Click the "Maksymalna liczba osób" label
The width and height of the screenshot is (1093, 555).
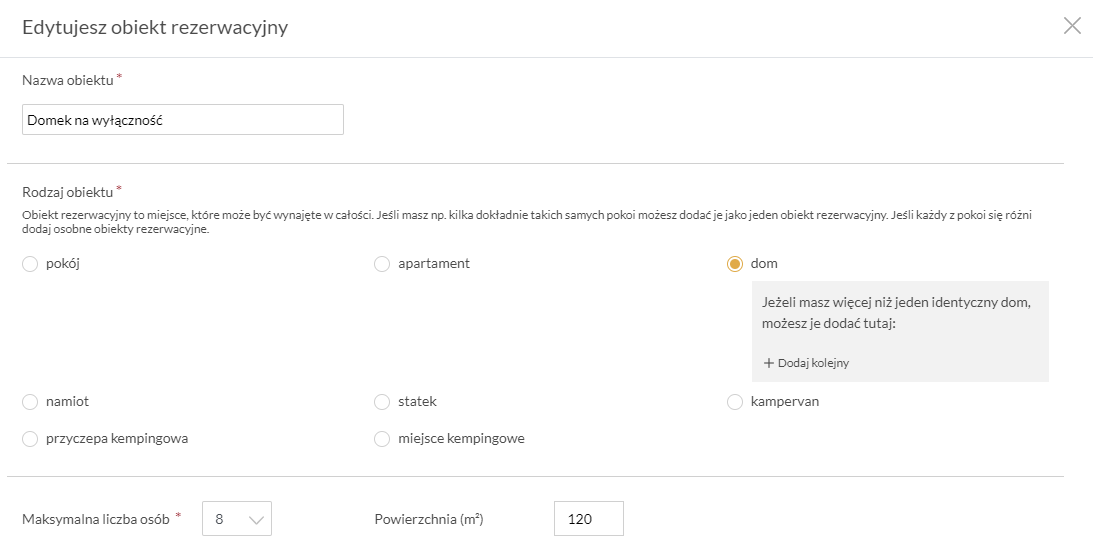[x=96, y=519]
